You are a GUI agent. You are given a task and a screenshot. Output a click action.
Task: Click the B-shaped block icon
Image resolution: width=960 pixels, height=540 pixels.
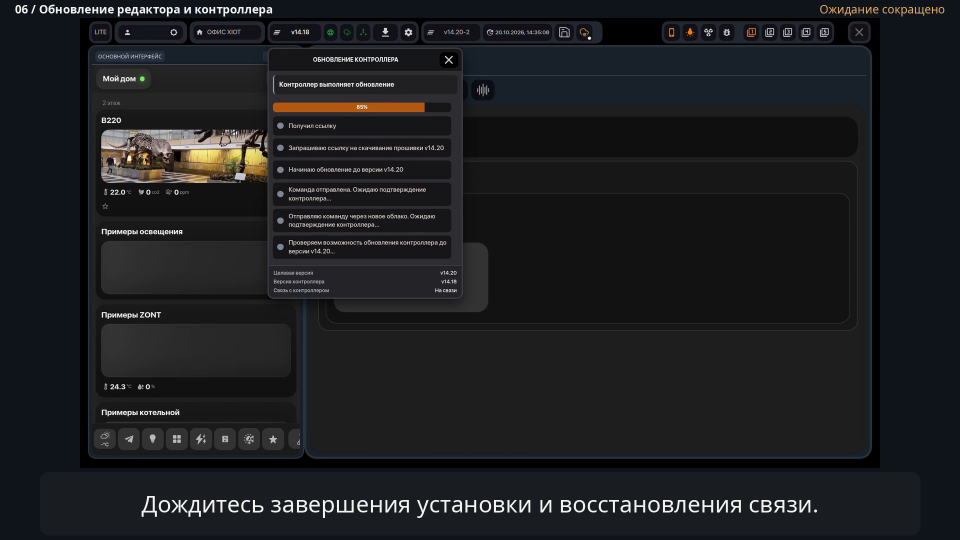click(225, 439)
